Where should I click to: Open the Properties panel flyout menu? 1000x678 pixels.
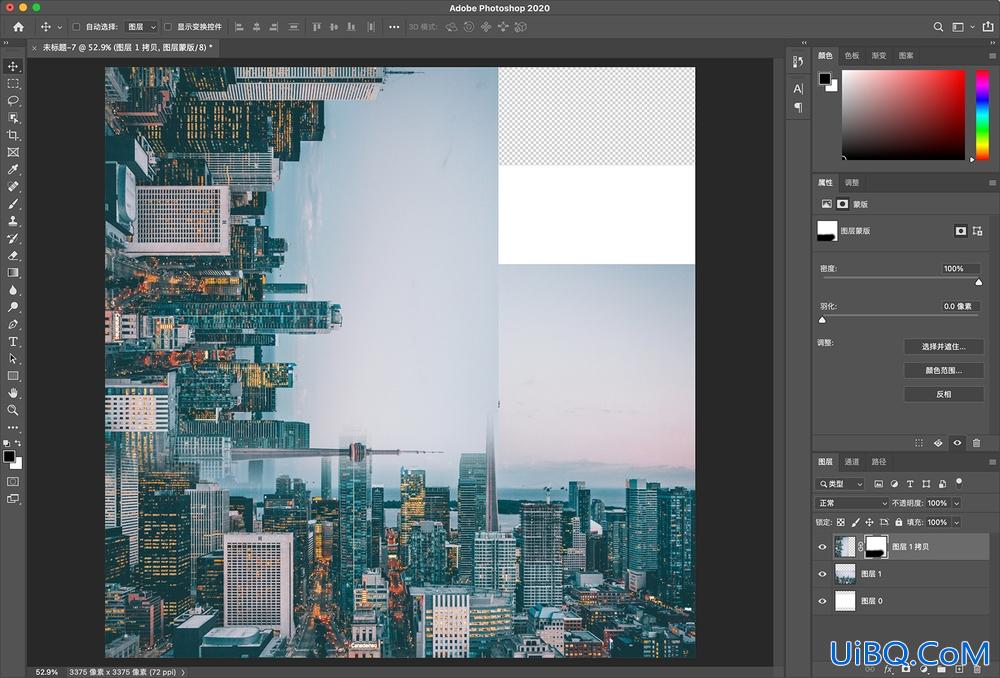coord(992,182)
